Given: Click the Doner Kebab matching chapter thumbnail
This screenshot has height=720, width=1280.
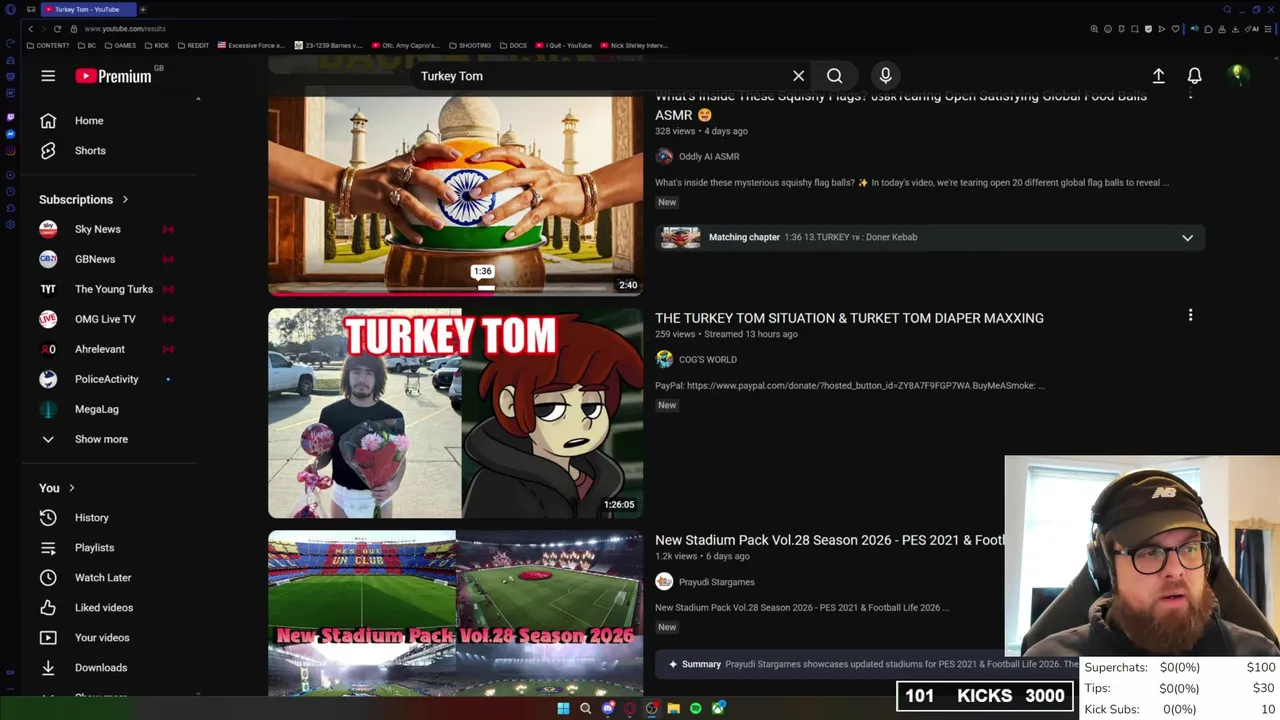Looking at the screenshot, I should coord(680,237).
